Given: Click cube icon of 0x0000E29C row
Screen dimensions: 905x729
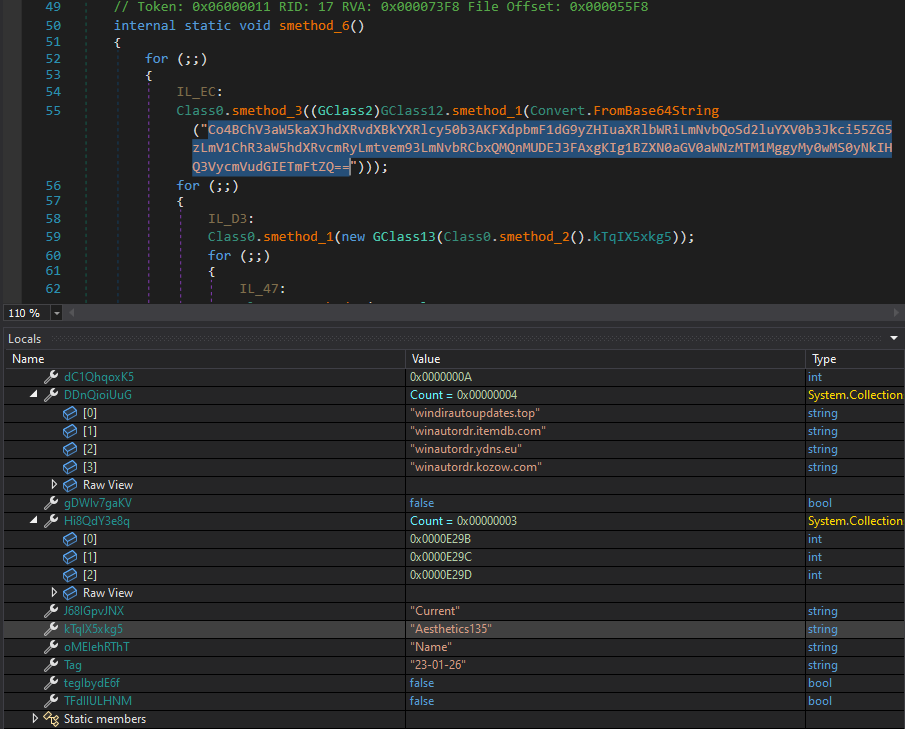Looking at the screenshot, I should click(70, 556).
